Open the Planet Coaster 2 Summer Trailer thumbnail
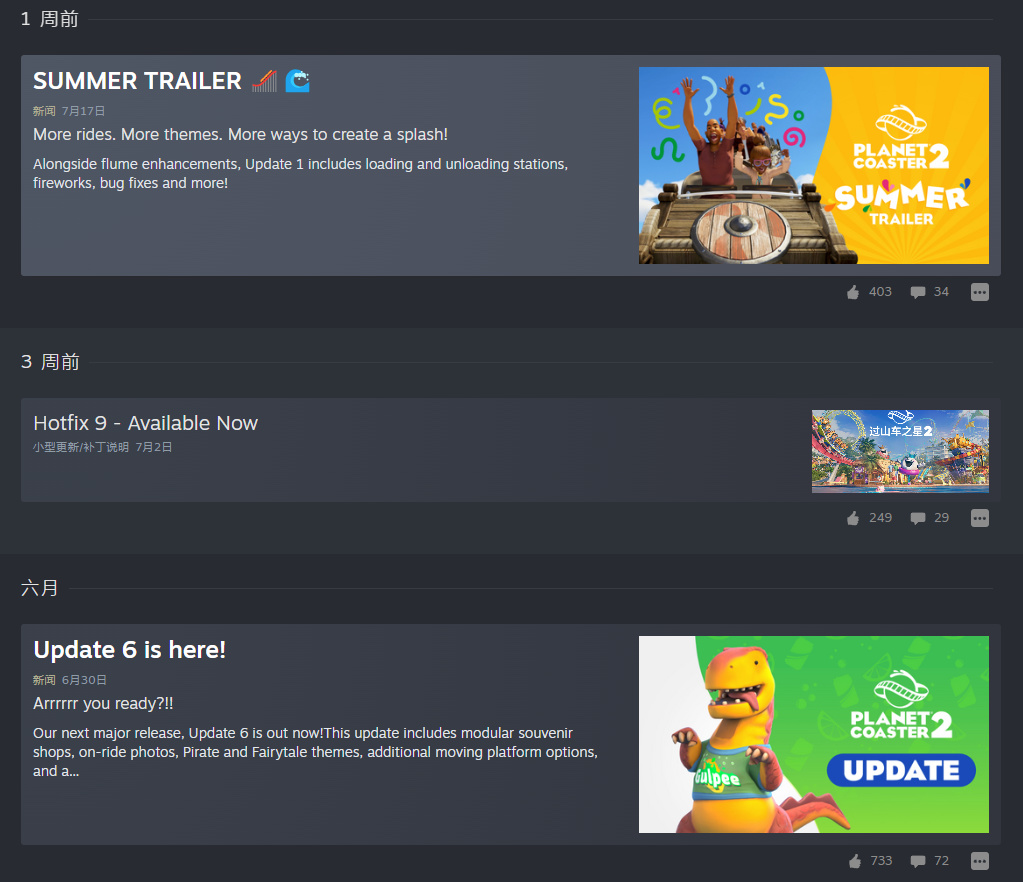The height and width of the screenshot is (882, 1023). [x=814, y=166]
